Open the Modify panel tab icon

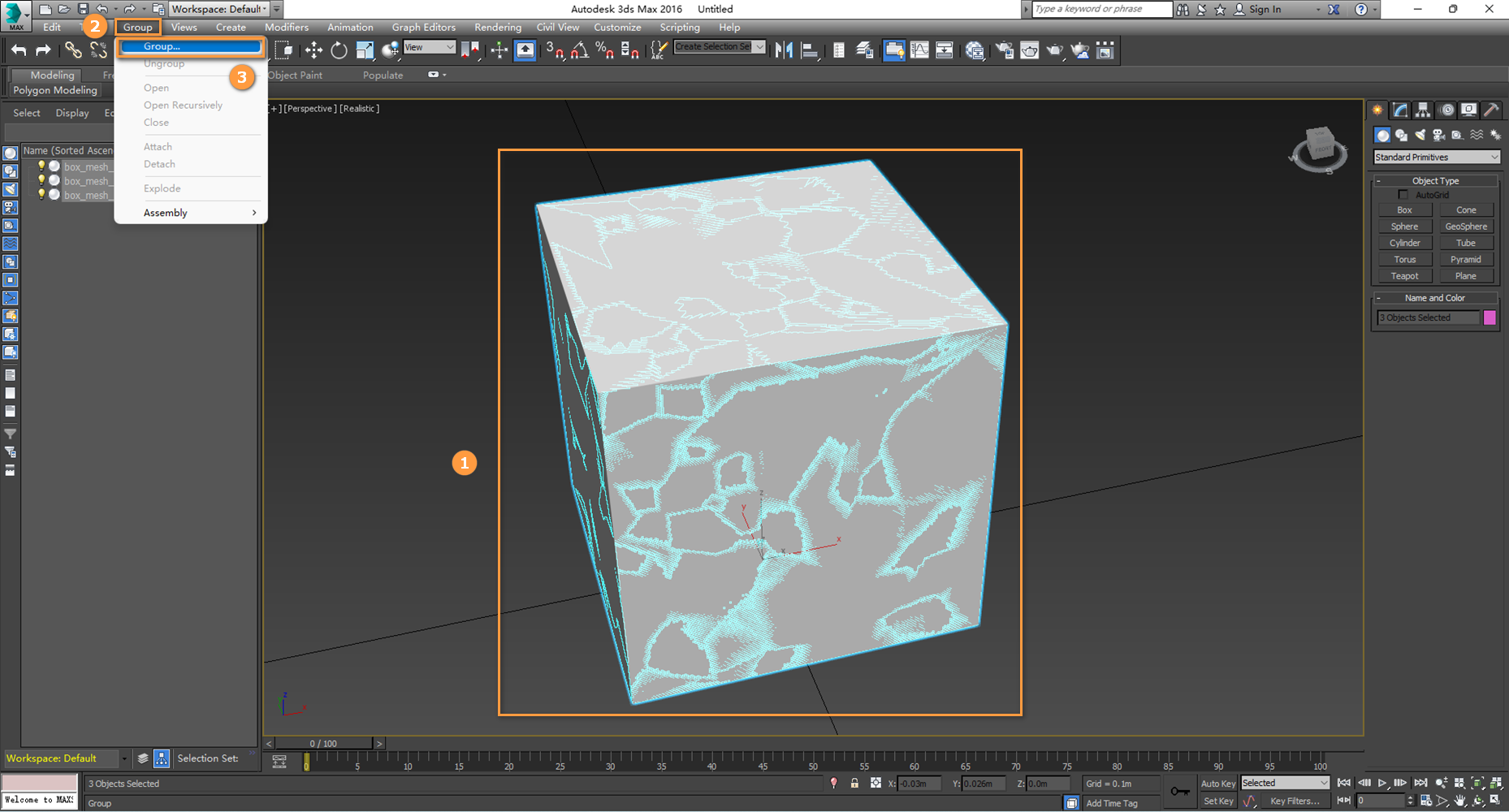pyautogui.click(x=1401, y=110)
